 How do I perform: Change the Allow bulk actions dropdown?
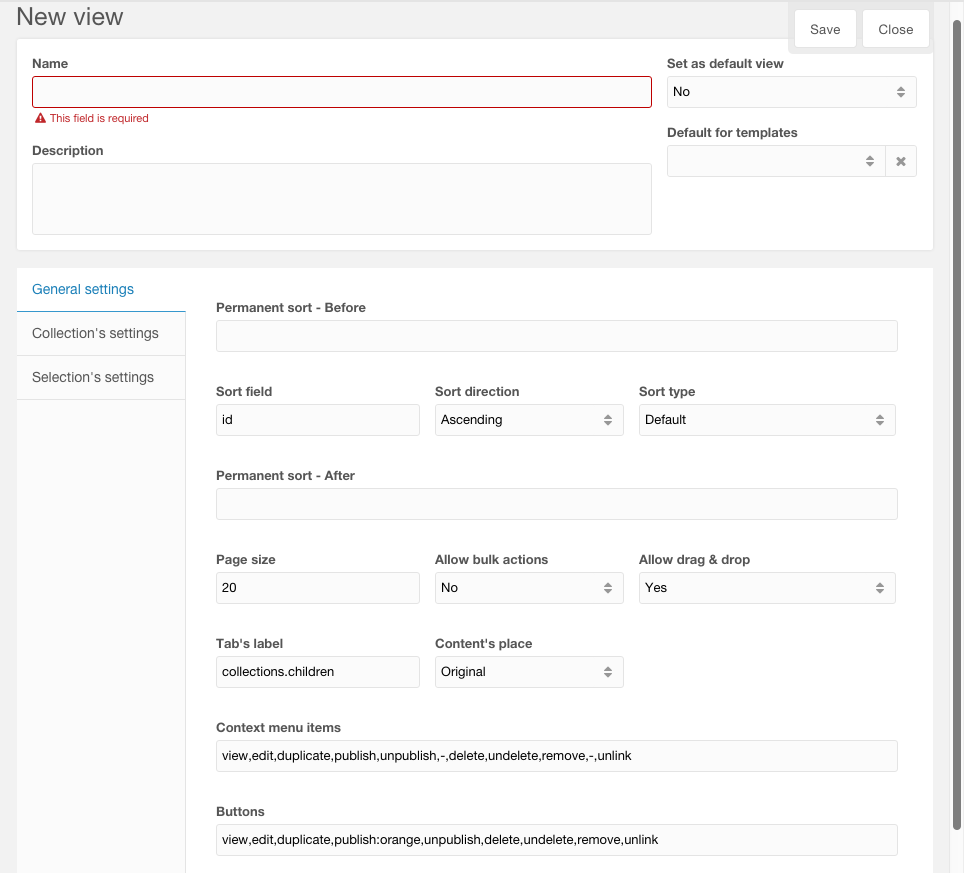pyautogui.click(x=529, y=588)
